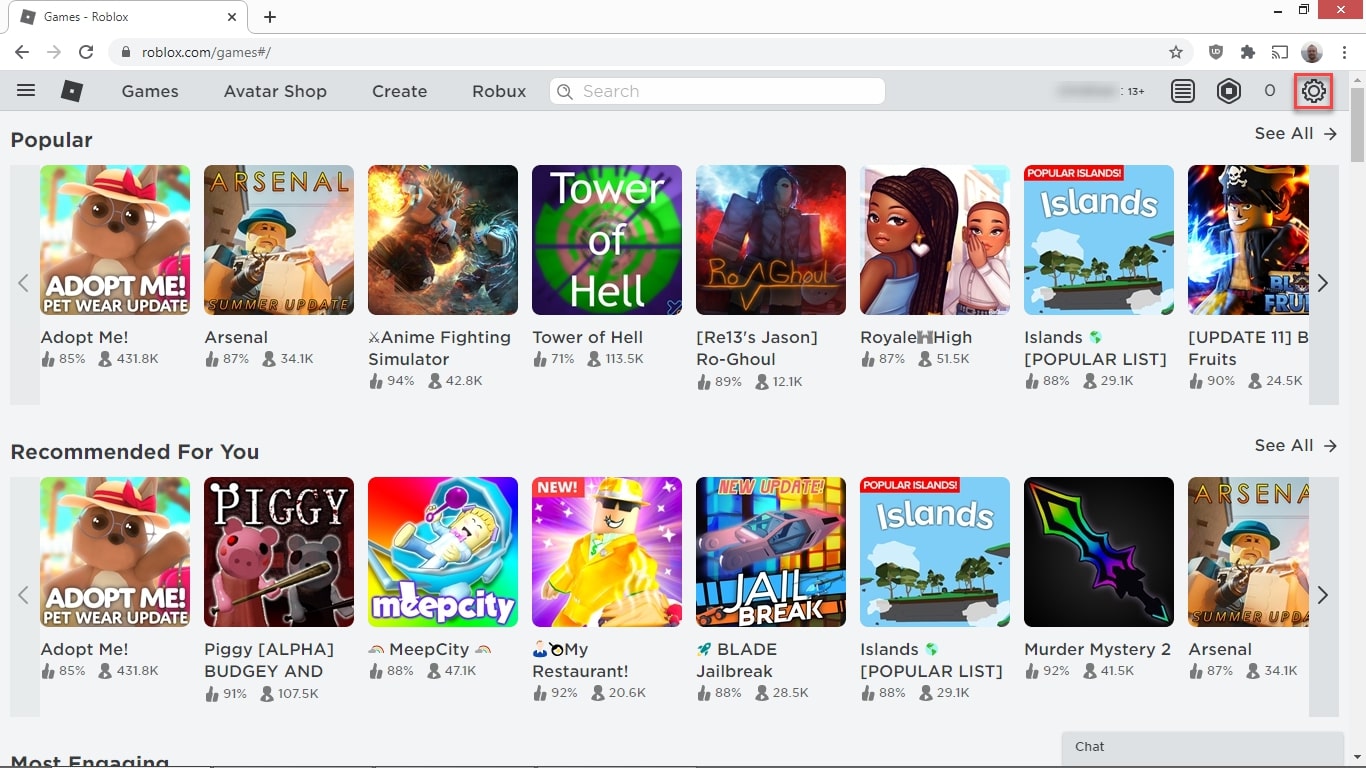Click See All for Popular games
1366x768 pixels.
point(1296,134)
